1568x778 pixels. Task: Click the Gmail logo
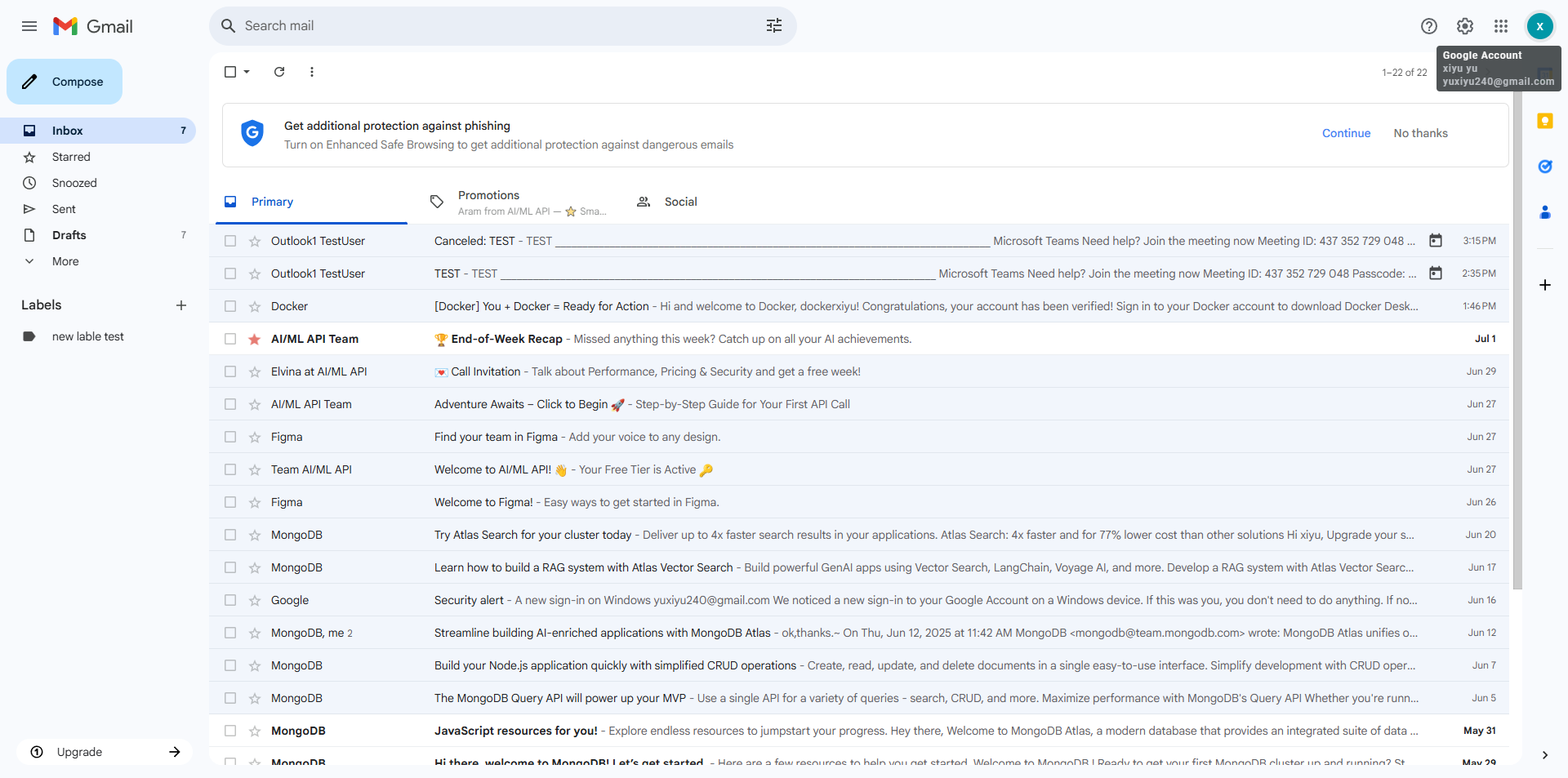click(92, 26)
